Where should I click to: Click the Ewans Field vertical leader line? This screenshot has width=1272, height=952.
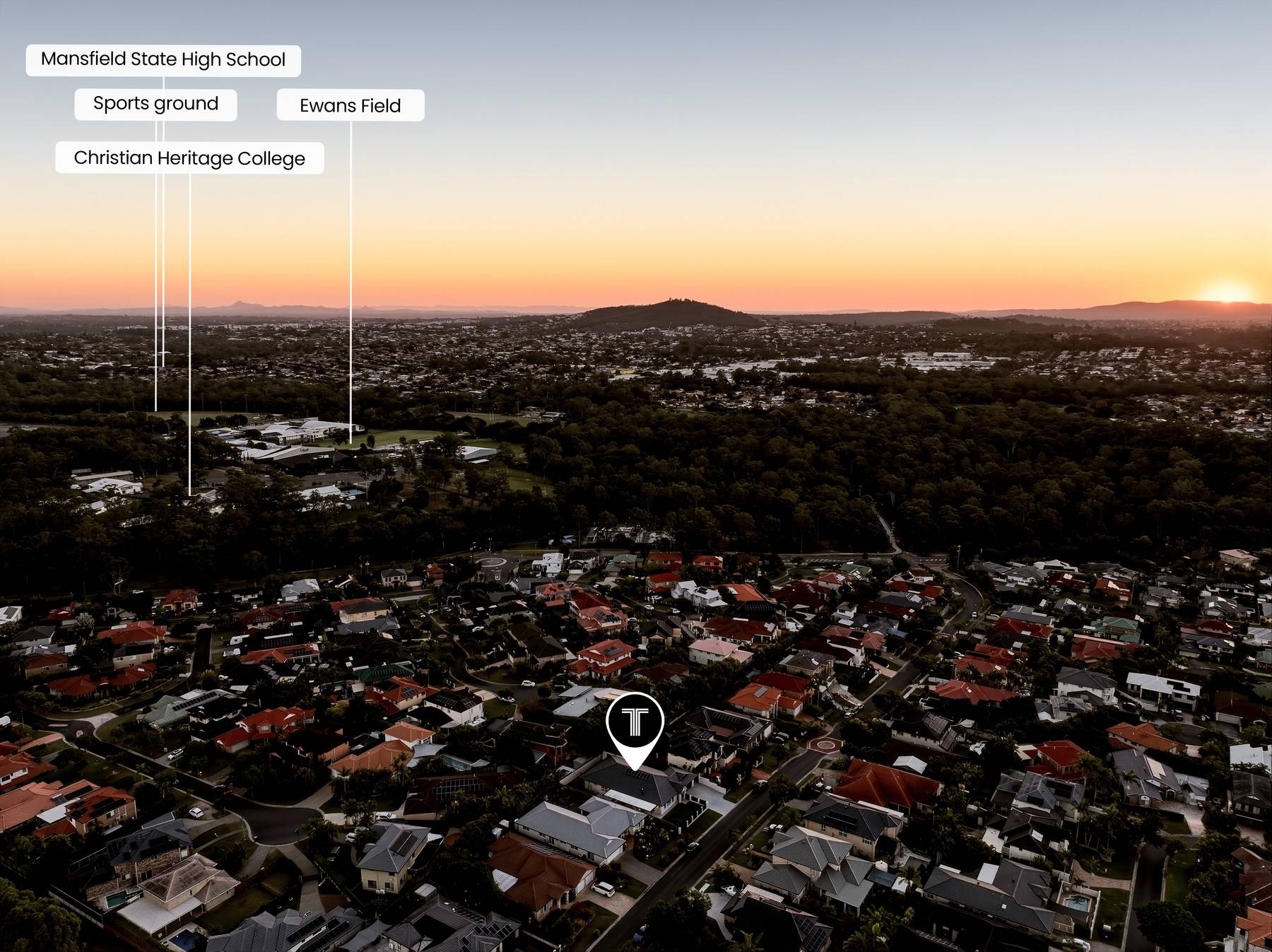tap(351, 283)
